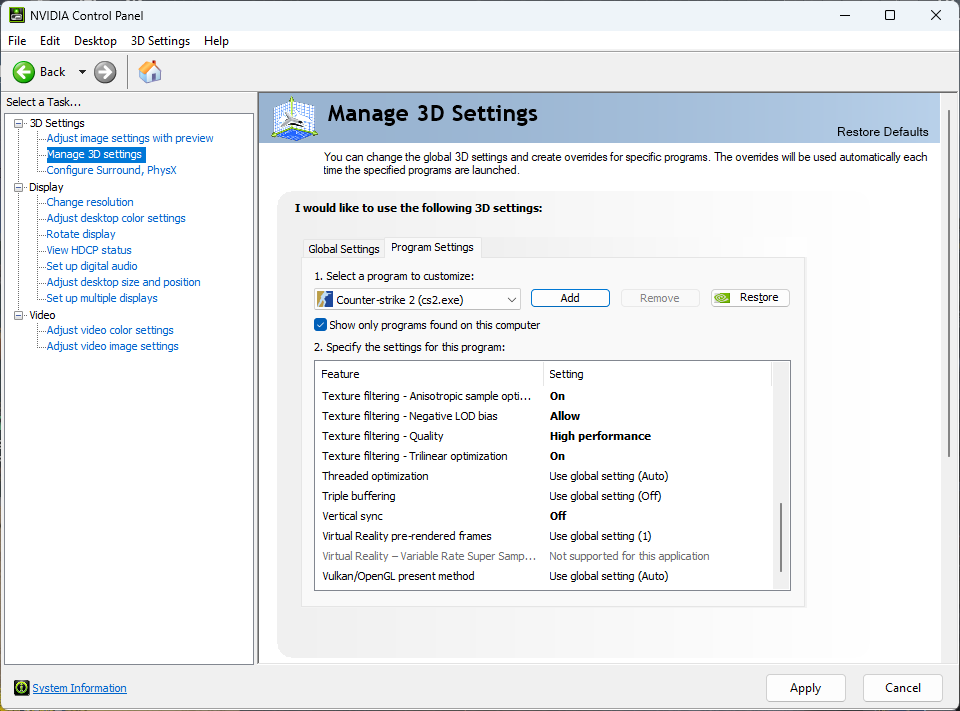Click the NVIDIA logo in the title bar

[x=14, y=15]
